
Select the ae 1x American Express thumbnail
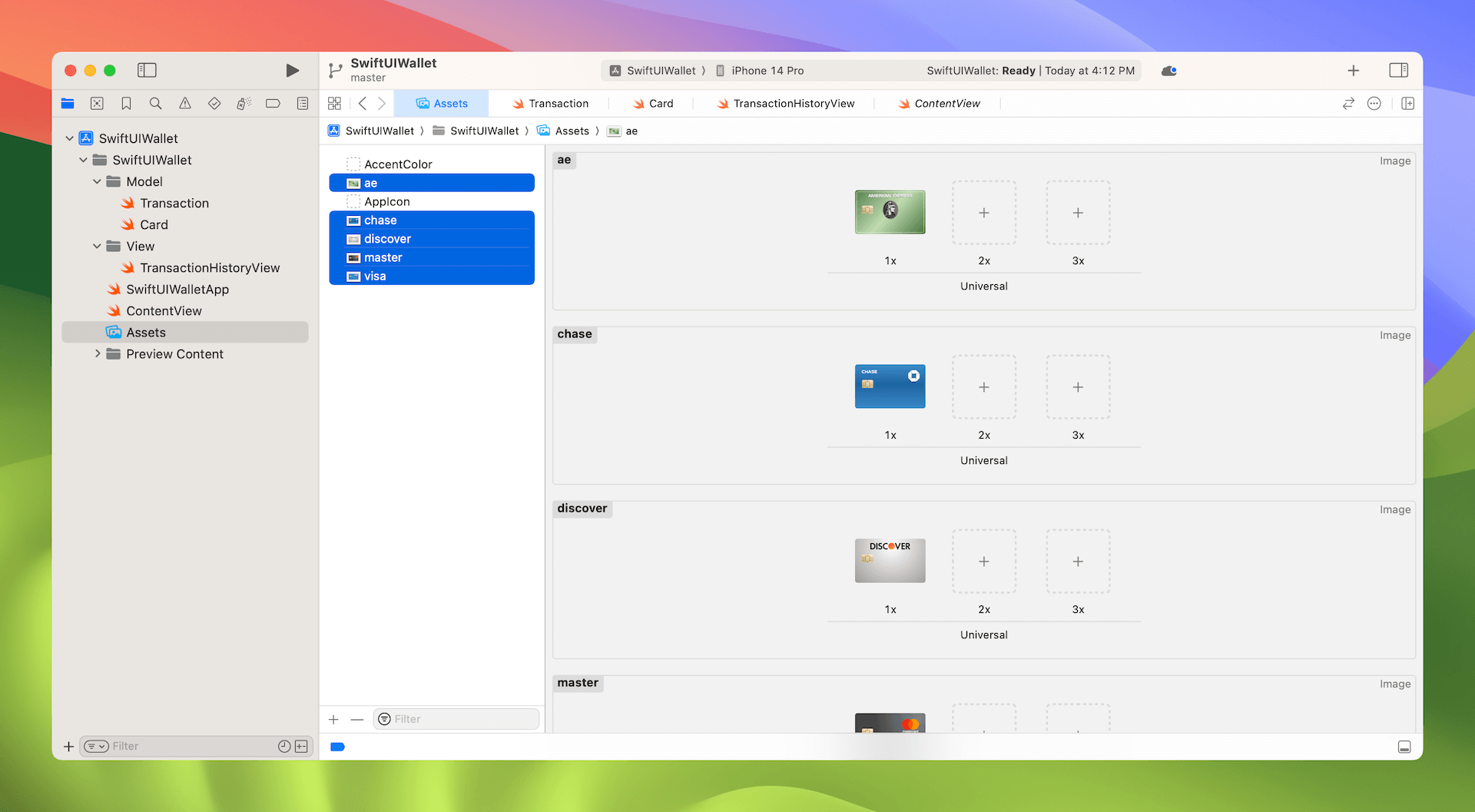(890, 212)
